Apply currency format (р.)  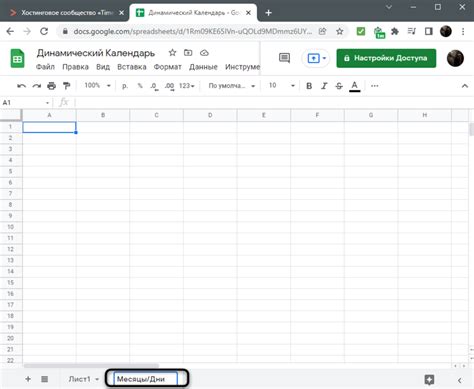[x=125, y=86]
